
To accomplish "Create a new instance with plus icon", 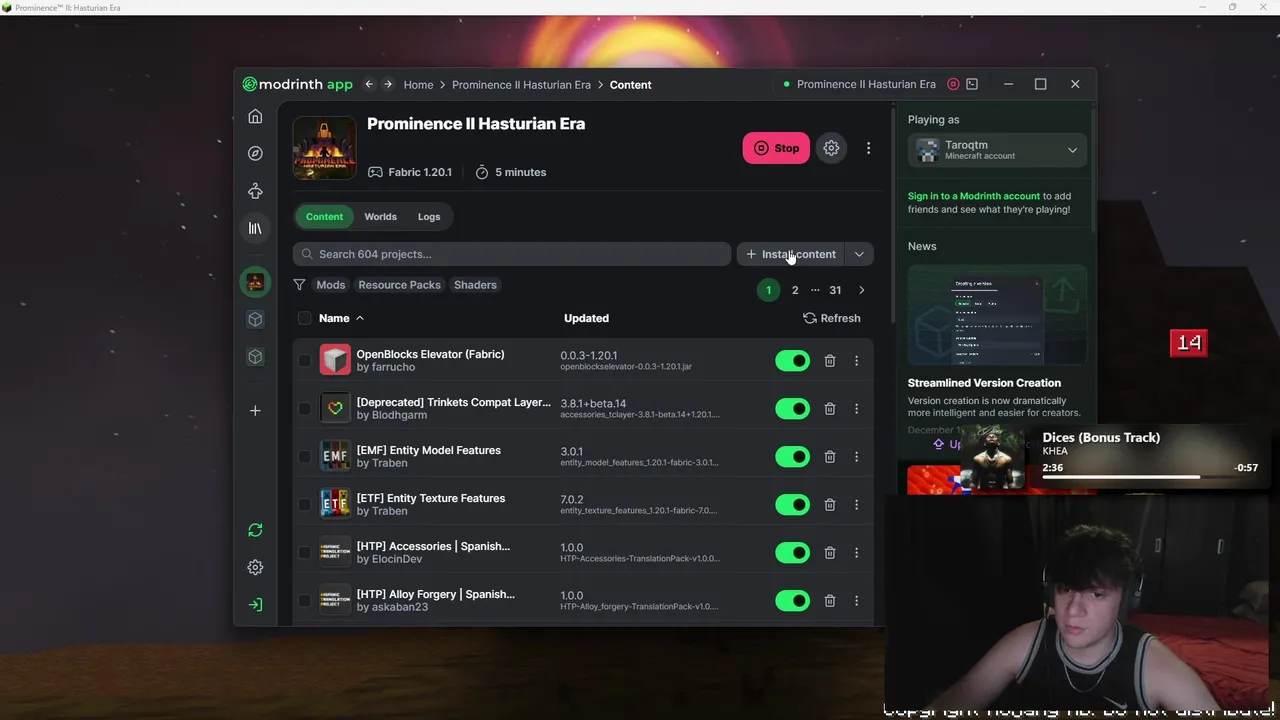I will (x=255, y=410).
